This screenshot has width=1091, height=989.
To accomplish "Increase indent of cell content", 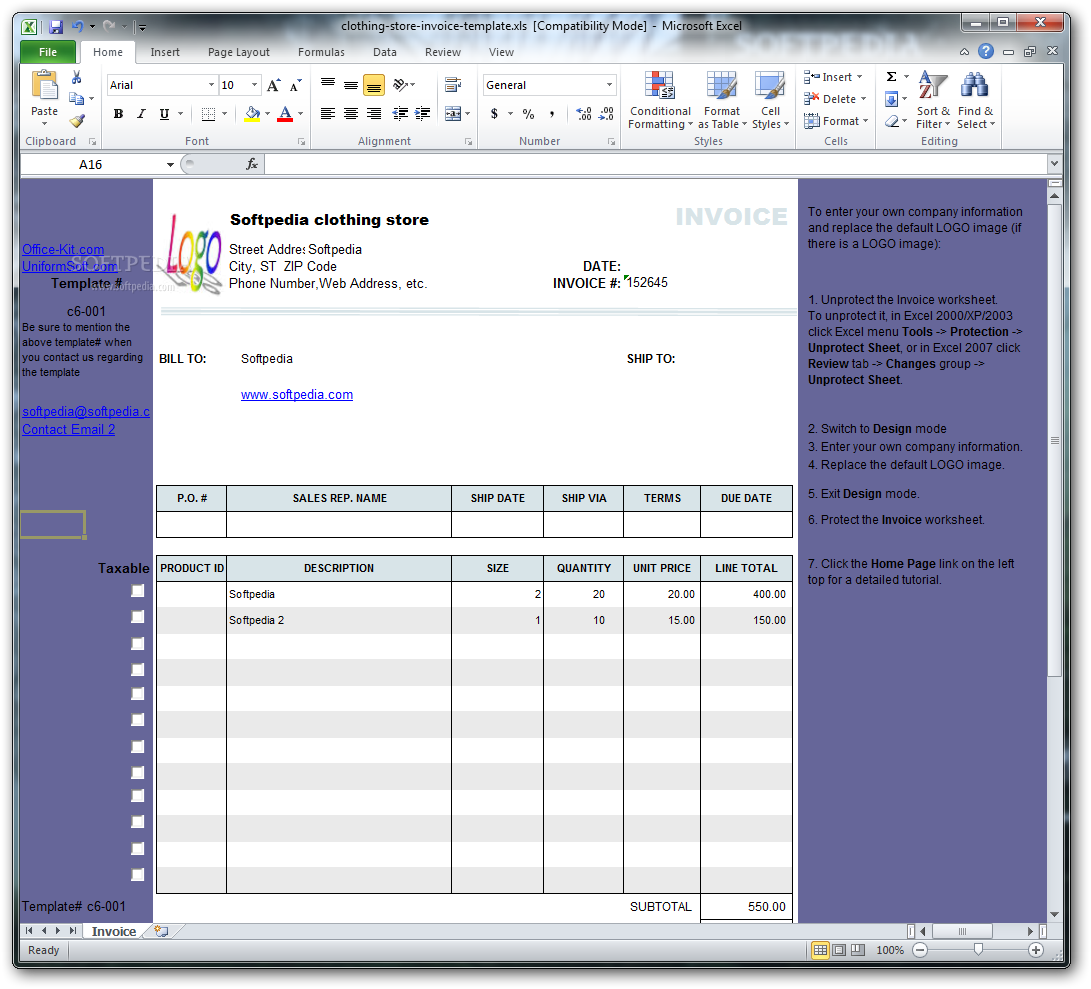I will coord(422,113).
